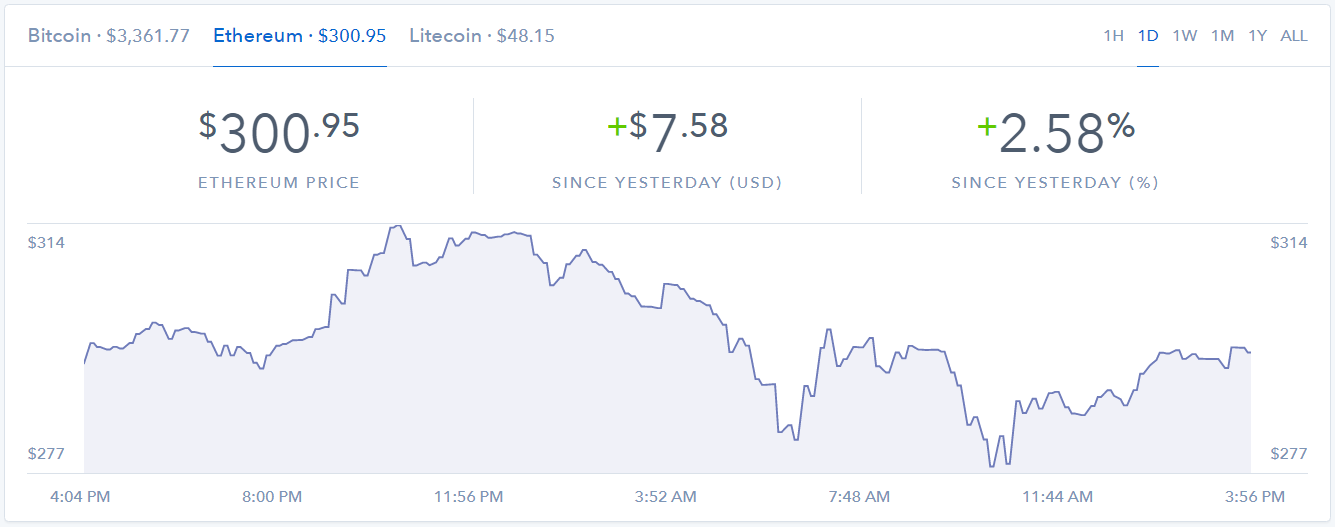The width and height of the screenshot is (1335, 527).
Task: Click the +2.58% change figure
Action: coord(1055,133)
